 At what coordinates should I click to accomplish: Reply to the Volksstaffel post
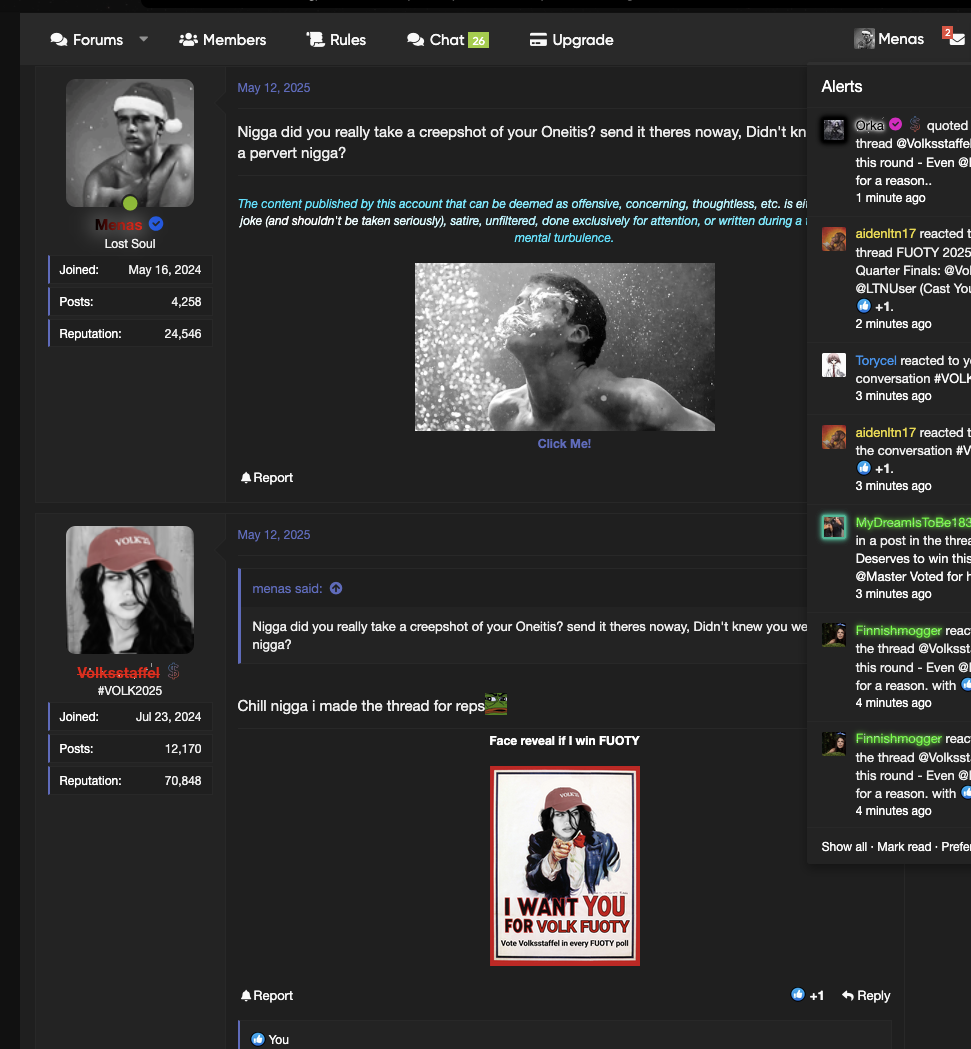pyautogui.click(x=866, y=996)
